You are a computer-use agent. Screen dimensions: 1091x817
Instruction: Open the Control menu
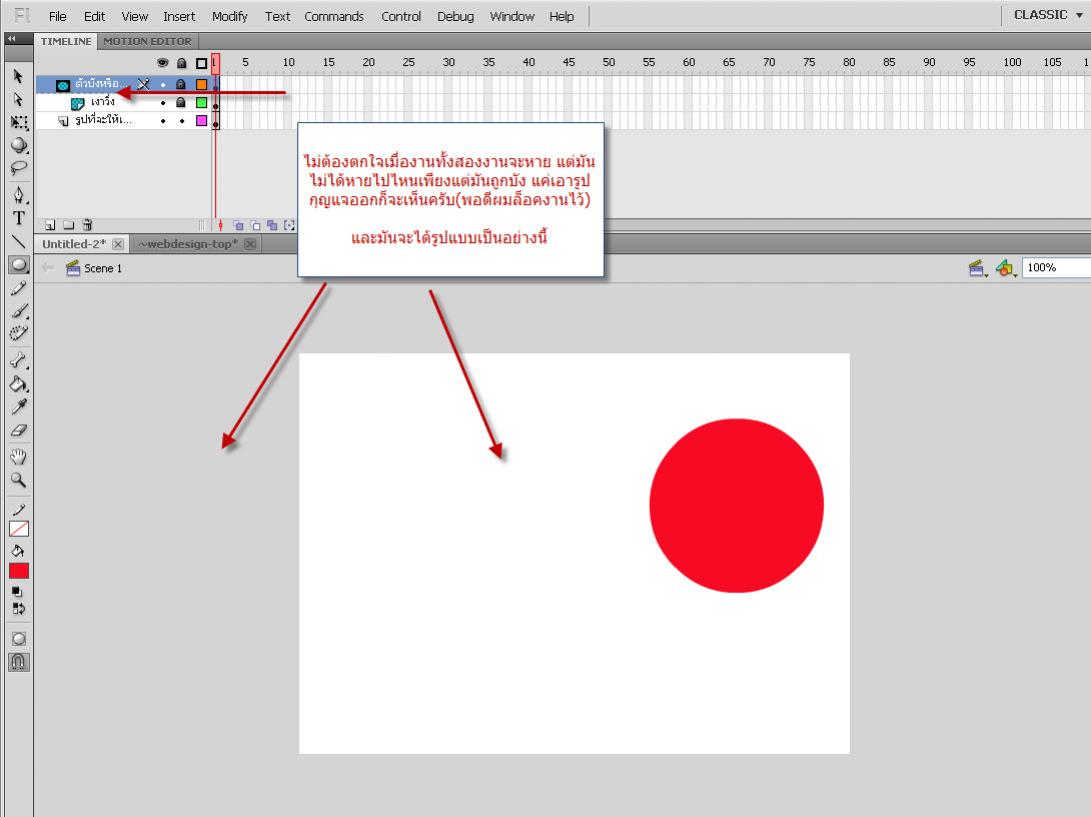(x=401, y=16)
